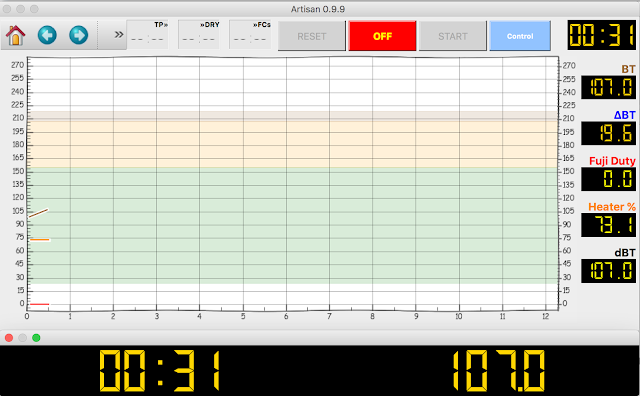
Task: Click green zoom button of bottom window
Action: (x=36, y=338)
